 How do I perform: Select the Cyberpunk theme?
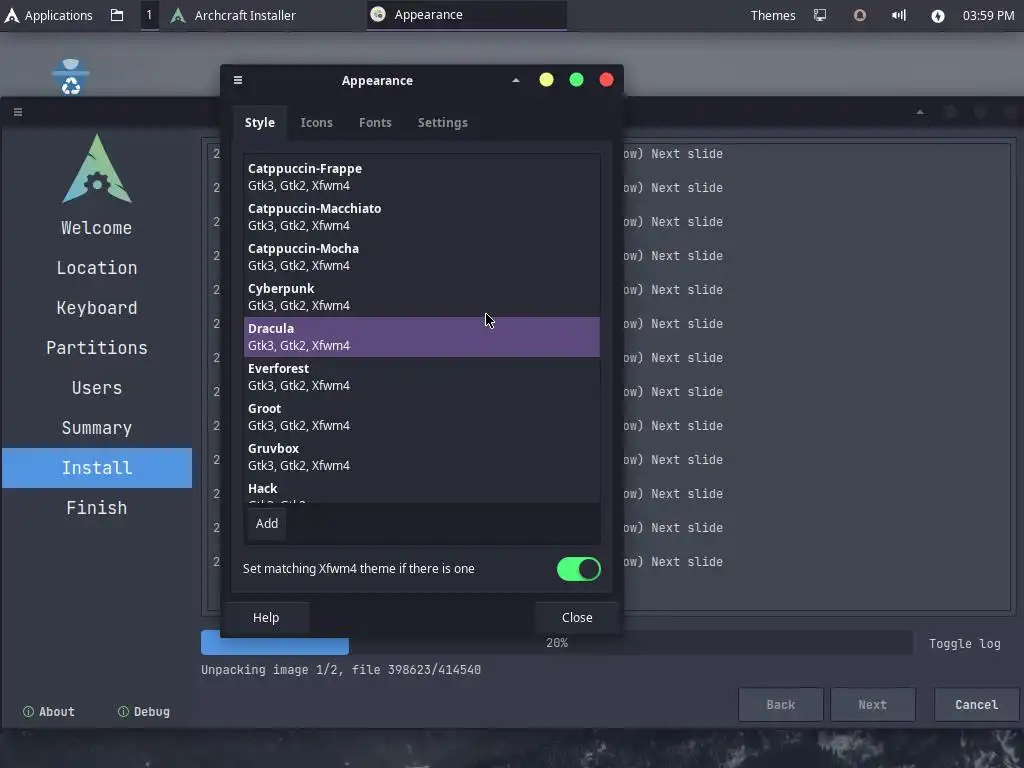422,297
